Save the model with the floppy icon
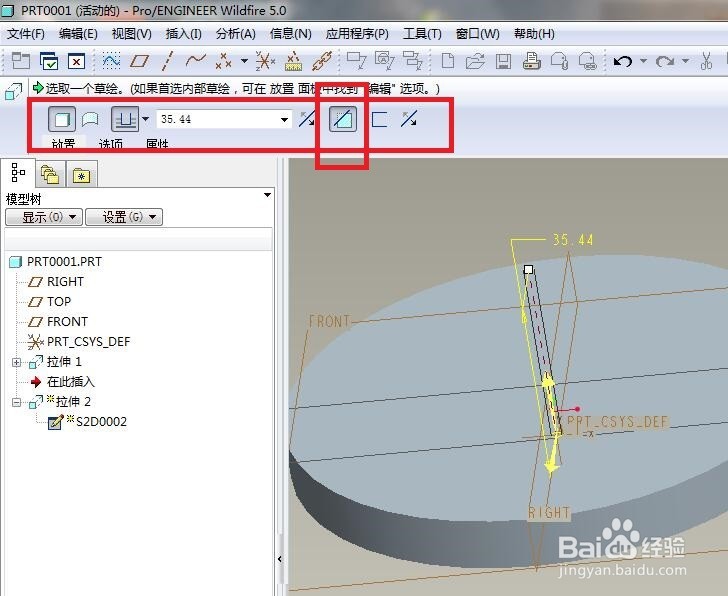 coord(503,61)
